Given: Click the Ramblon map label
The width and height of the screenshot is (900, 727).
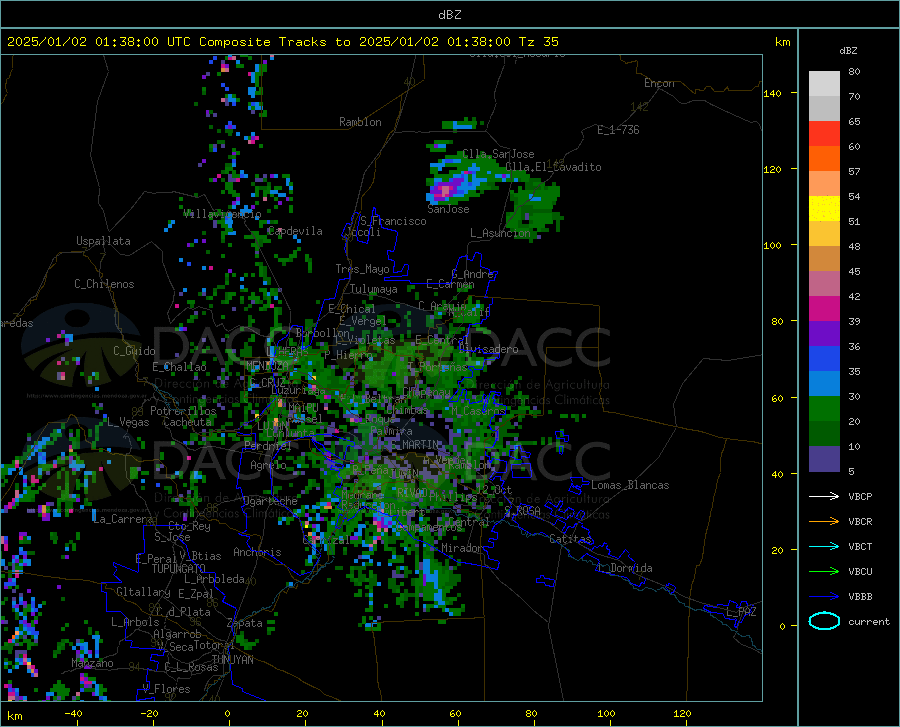Looking at the screenshot, I should coord(360,122).
